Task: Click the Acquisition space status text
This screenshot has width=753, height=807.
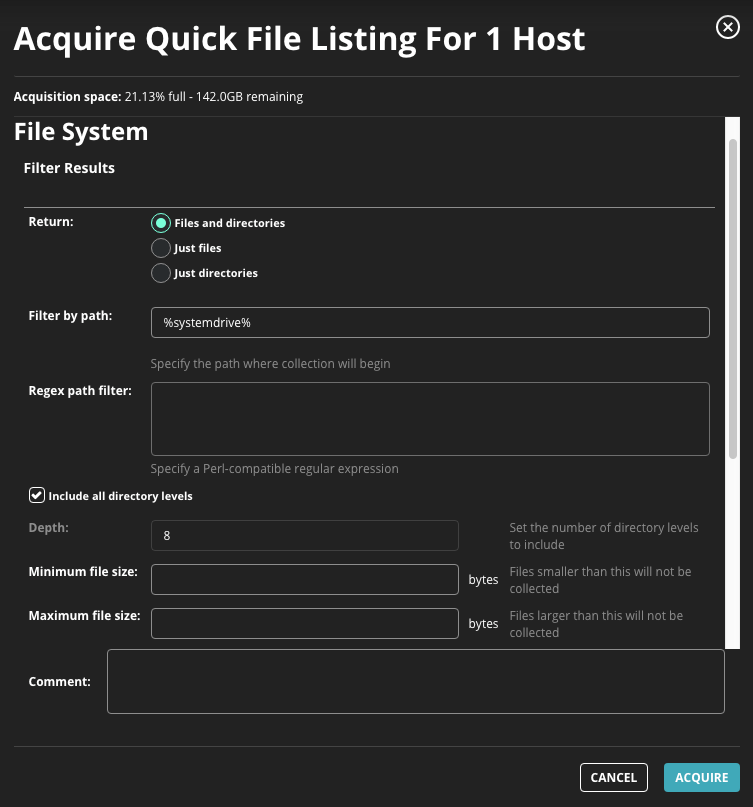Action: tap(158, 97)
